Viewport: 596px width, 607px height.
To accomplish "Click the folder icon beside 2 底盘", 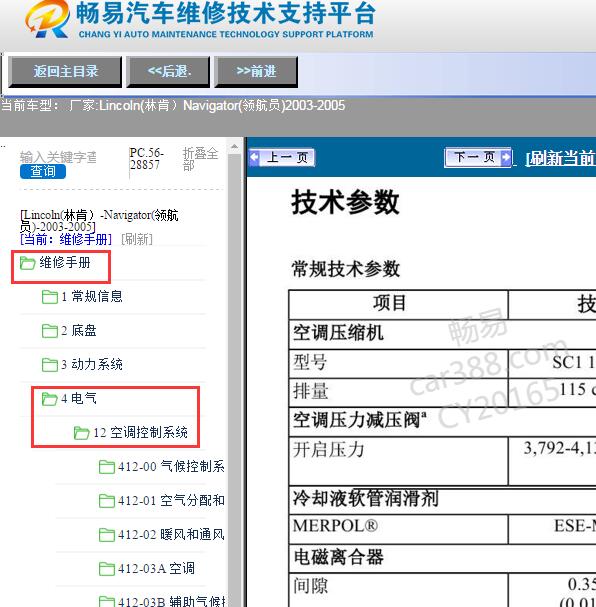I will point(50,331).
